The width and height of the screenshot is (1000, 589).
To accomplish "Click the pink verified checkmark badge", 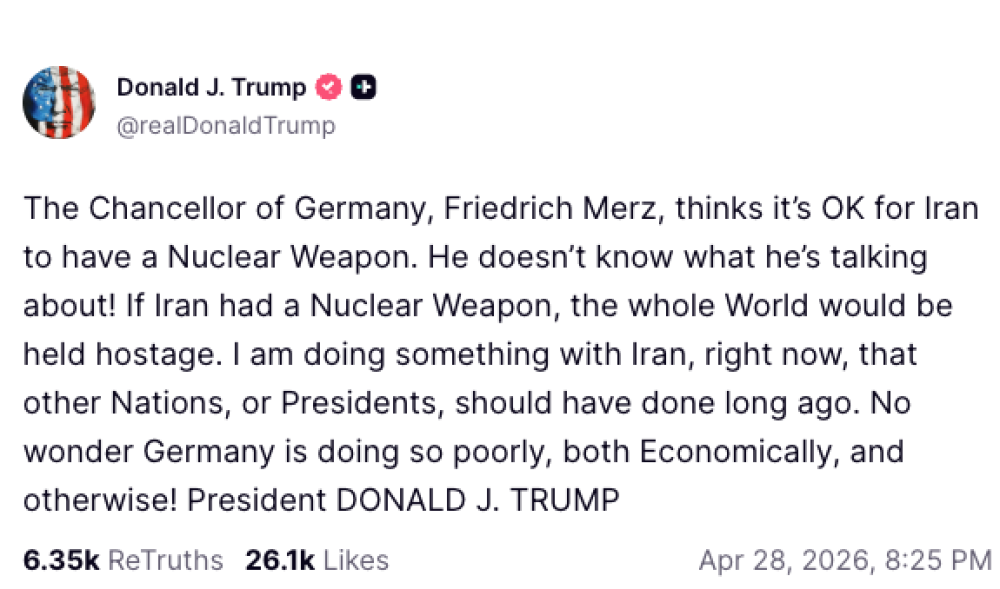I will point(329,88).
